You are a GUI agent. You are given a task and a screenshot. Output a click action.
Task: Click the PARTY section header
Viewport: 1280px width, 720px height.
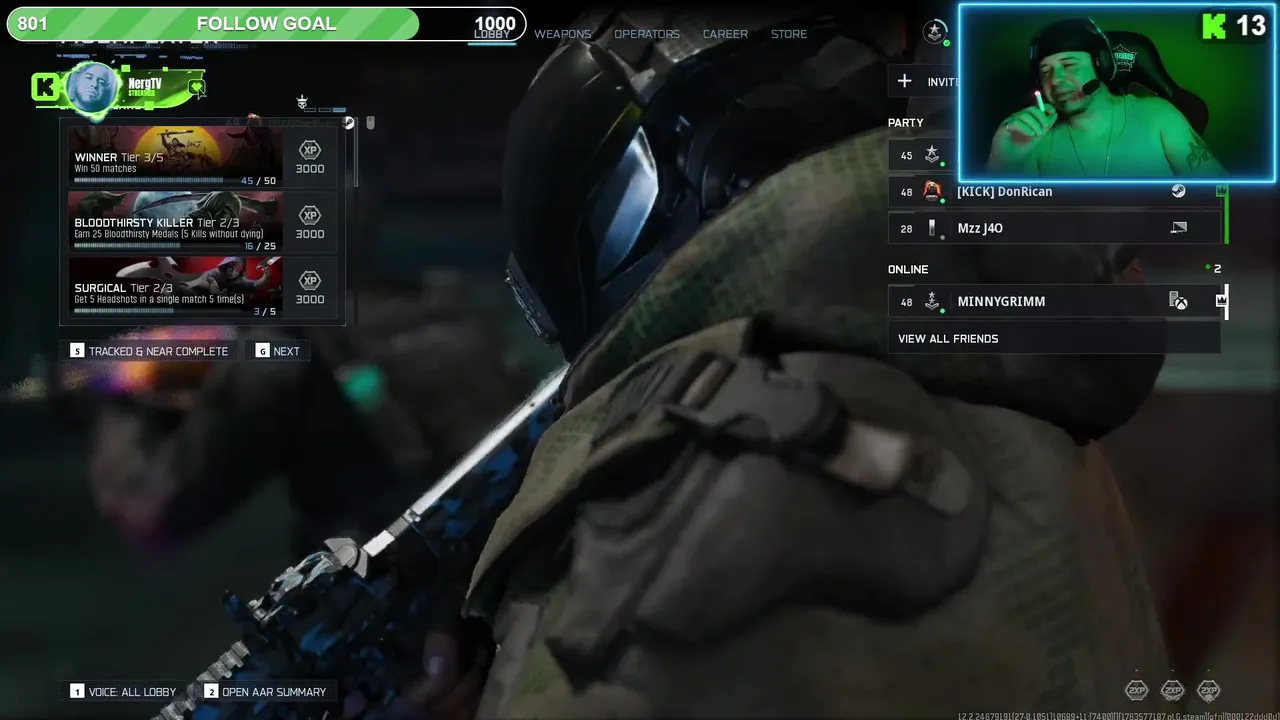pyautogui.click(x=906, y=123)
